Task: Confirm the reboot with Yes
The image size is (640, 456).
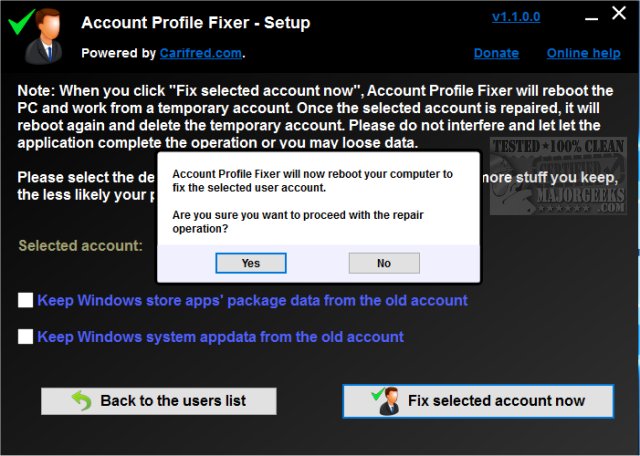Action: point(251,263)
